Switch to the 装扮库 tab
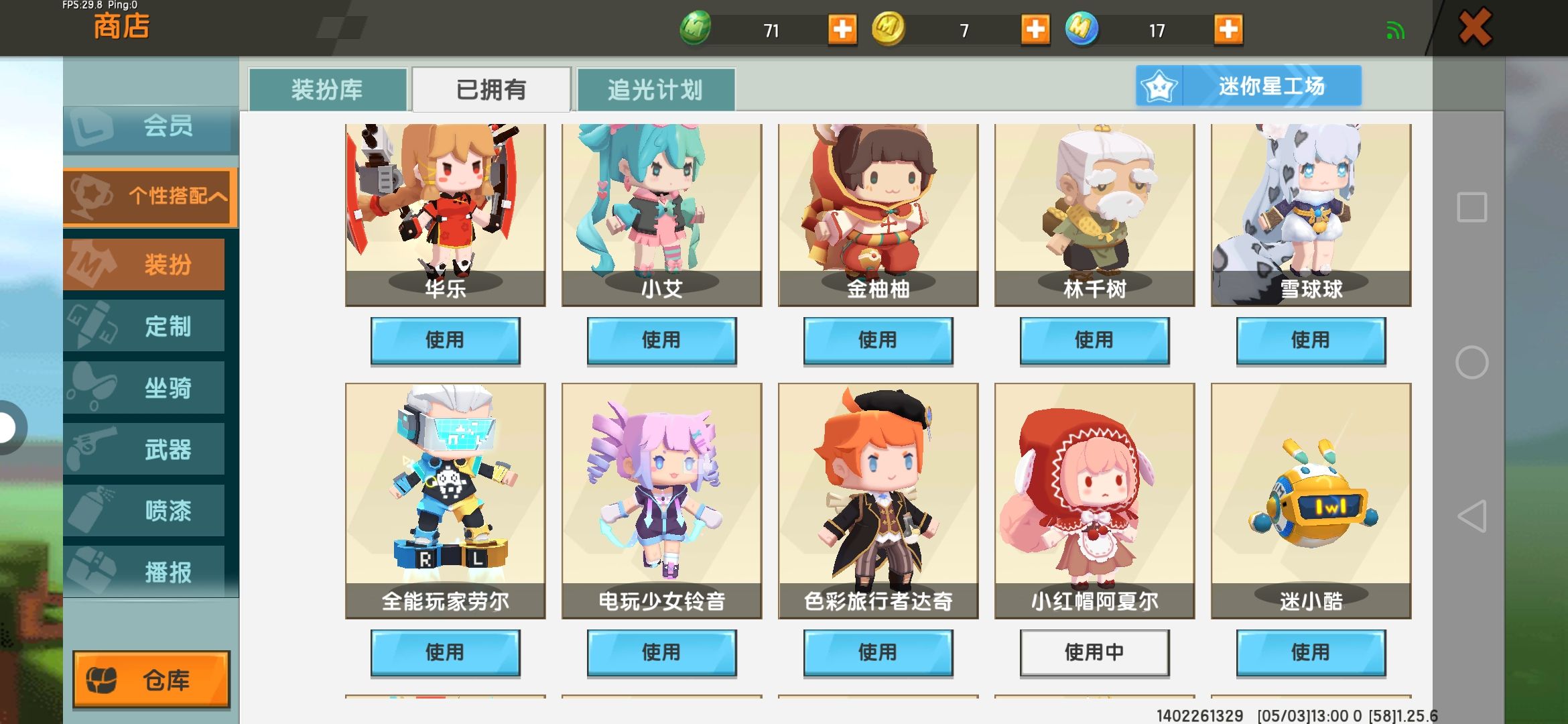 (328, 89)
